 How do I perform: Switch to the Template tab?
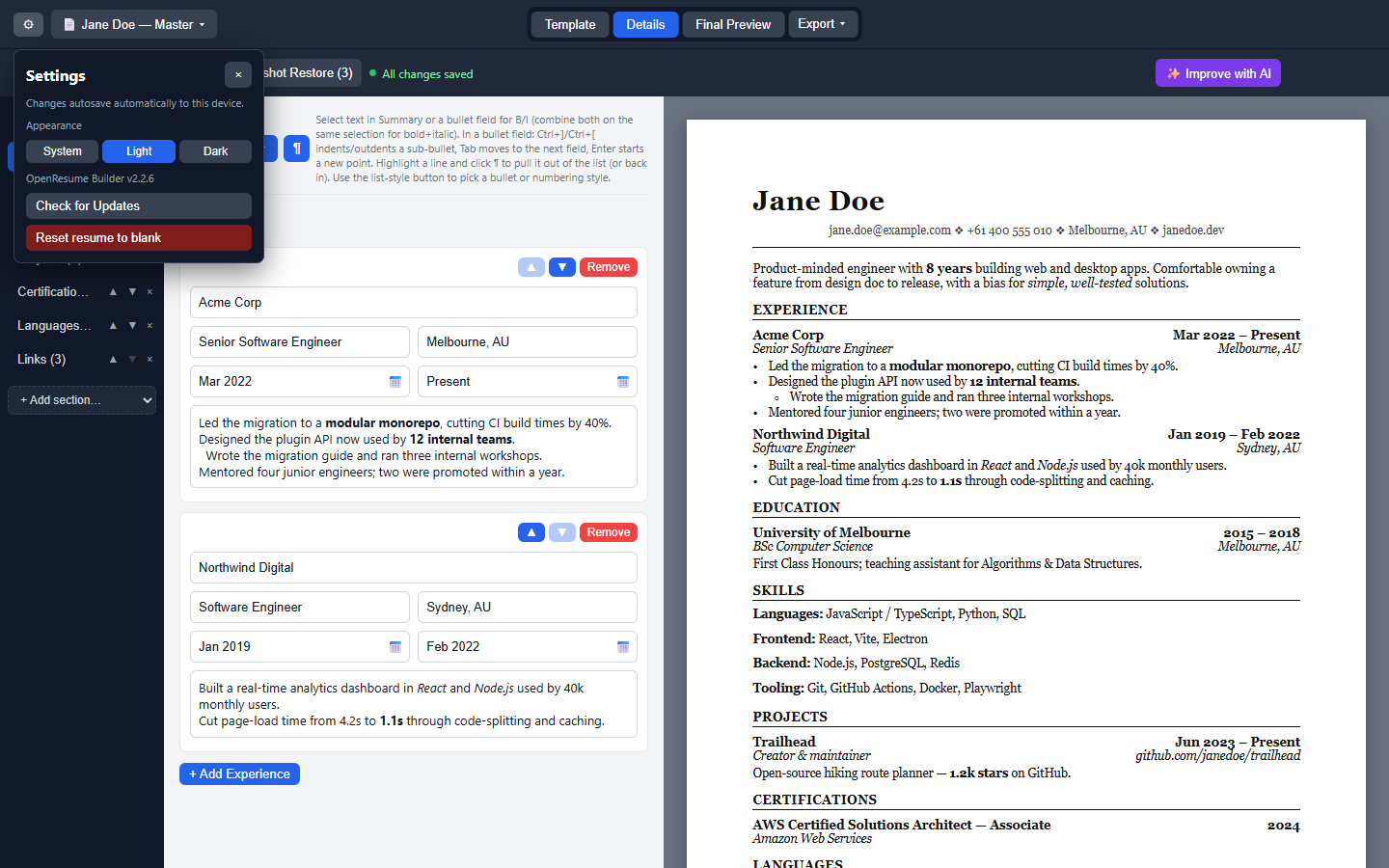(x=570, y=24)
